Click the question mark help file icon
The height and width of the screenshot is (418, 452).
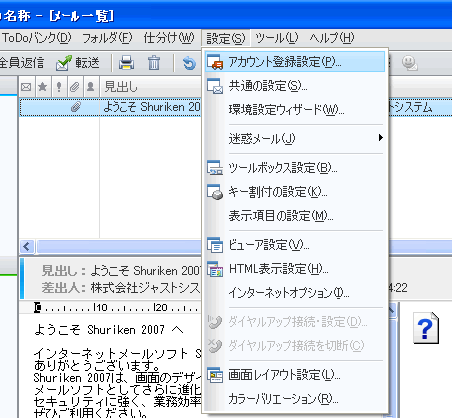[426, 327]
